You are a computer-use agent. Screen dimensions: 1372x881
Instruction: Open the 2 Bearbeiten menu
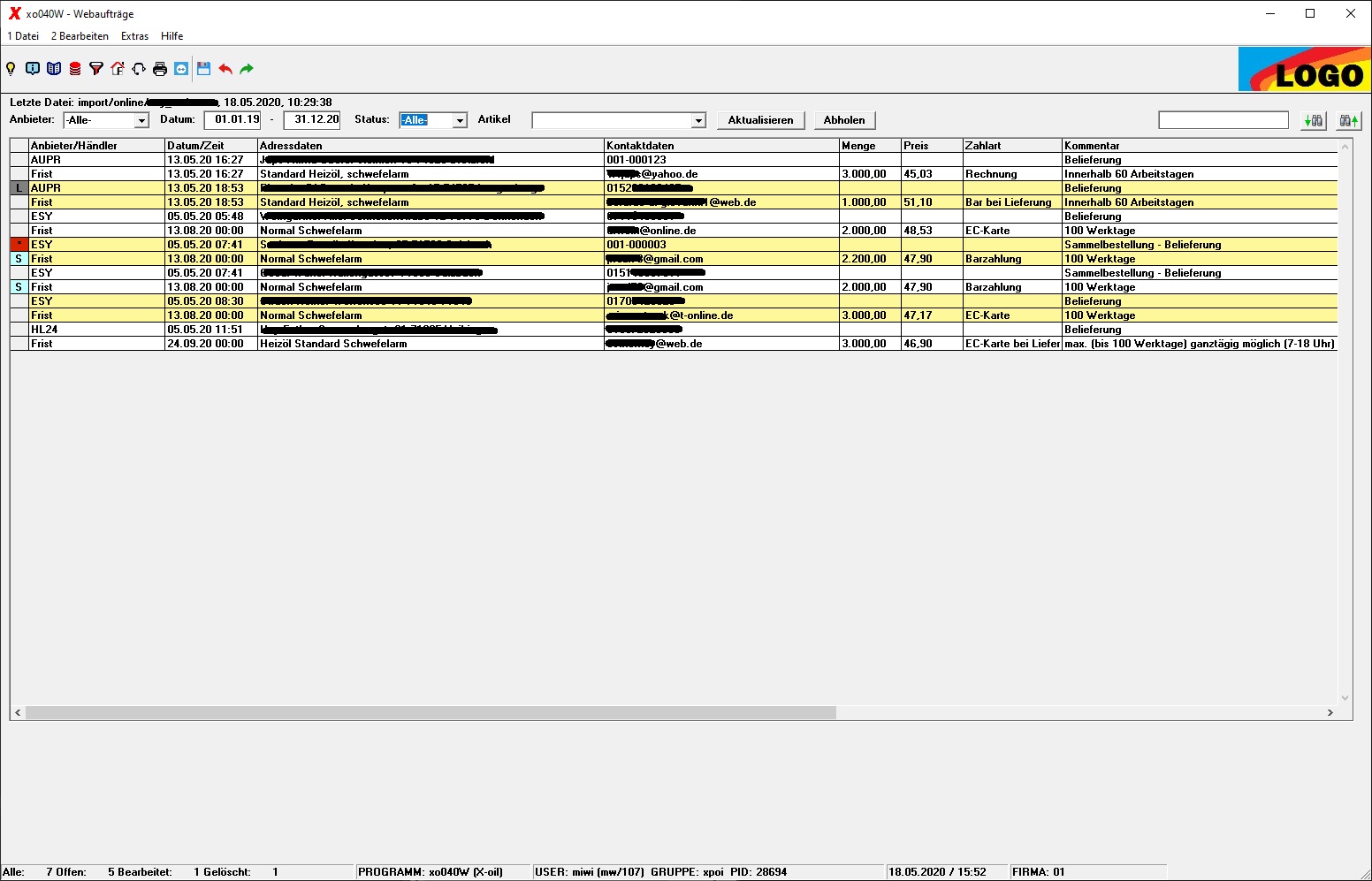[x=80, y=36]
